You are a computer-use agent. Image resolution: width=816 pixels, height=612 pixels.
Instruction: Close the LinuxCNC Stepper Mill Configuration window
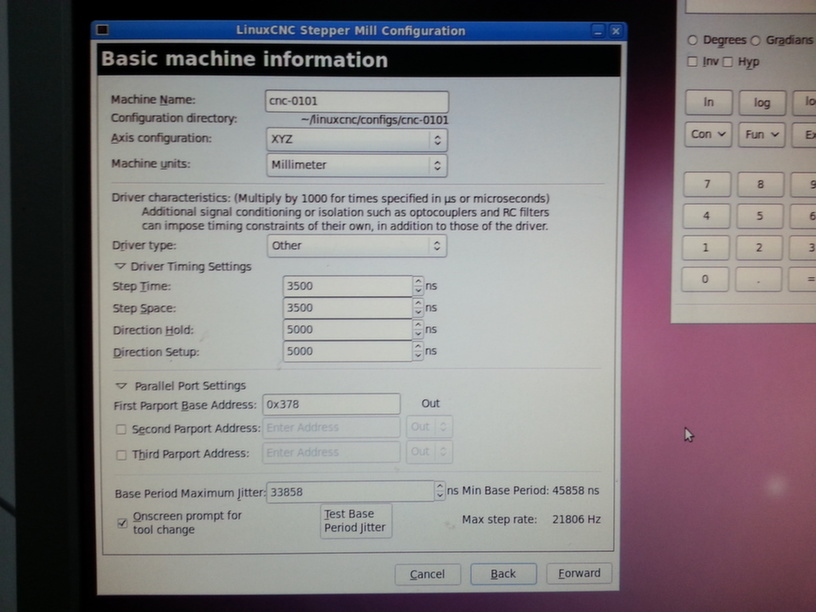click(616, 31)
